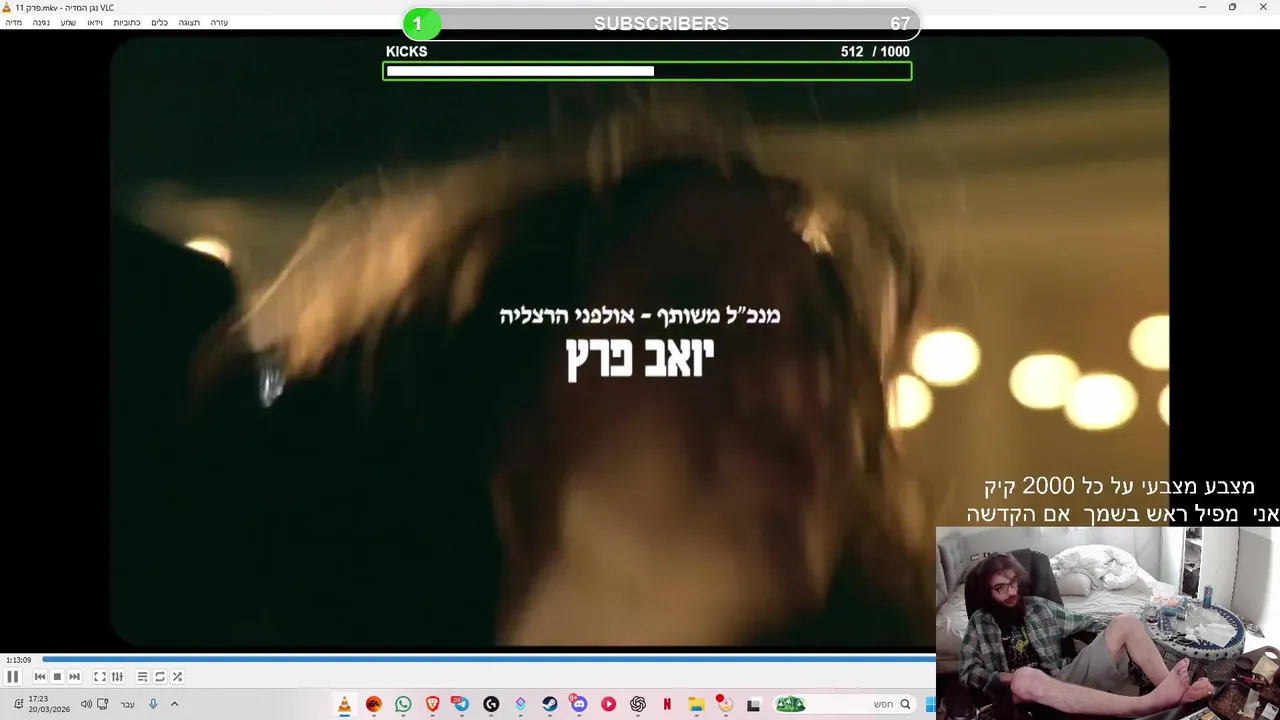The width and height of the screenshot is (1280, 720).
Task: Open Steam from the taskbar
Action: (550, 704)
